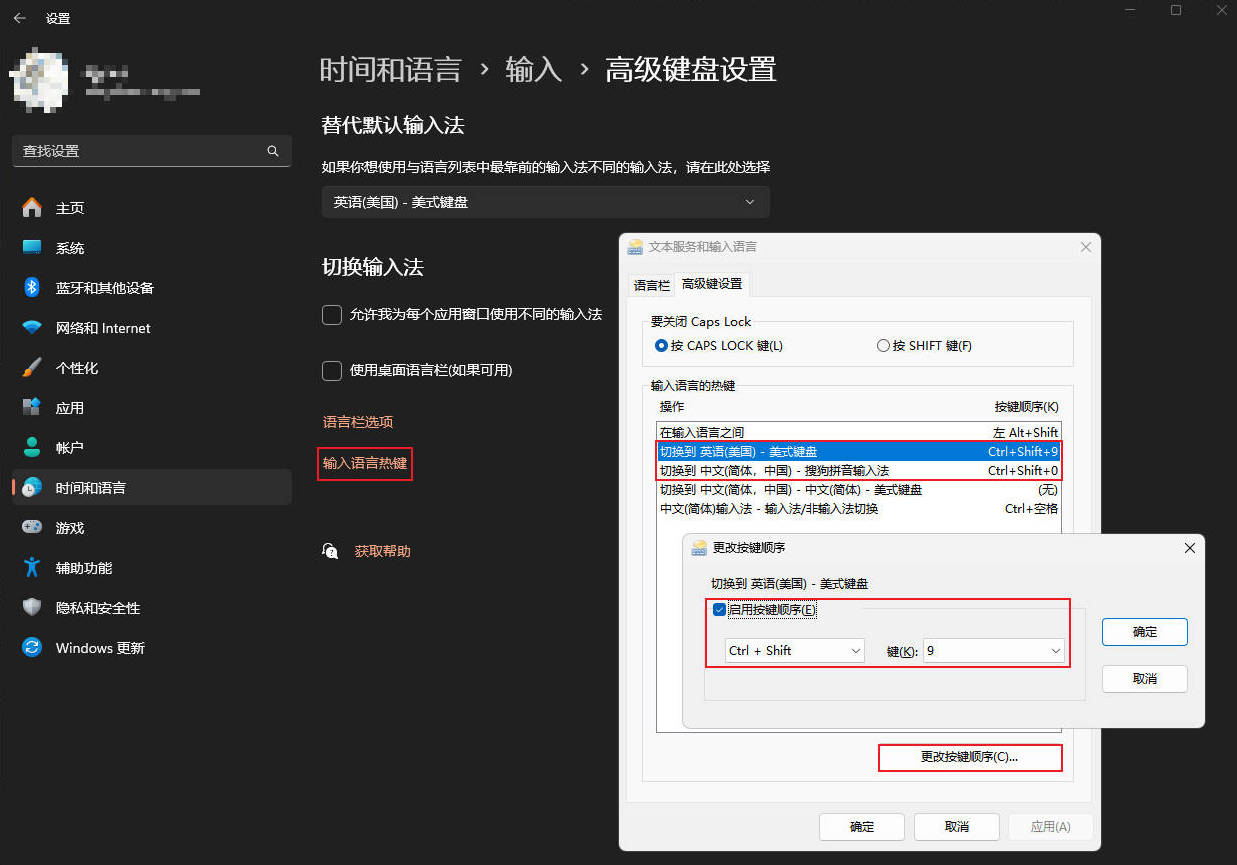Select the 隐私和安全性 shield icon

tap(32, 608)
